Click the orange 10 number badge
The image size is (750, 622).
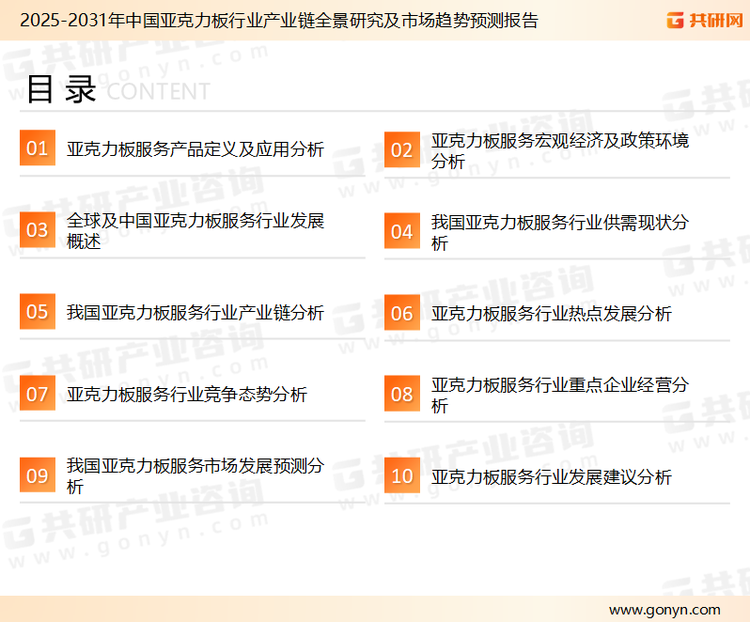(402, 476)
